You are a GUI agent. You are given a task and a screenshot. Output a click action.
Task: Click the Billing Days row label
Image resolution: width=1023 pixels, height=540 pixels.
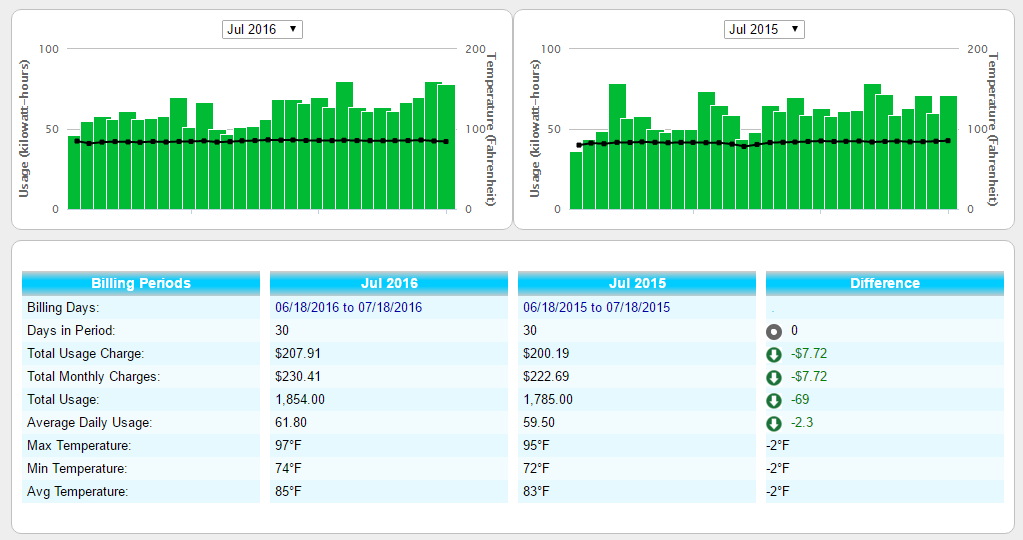coord(63,307)
